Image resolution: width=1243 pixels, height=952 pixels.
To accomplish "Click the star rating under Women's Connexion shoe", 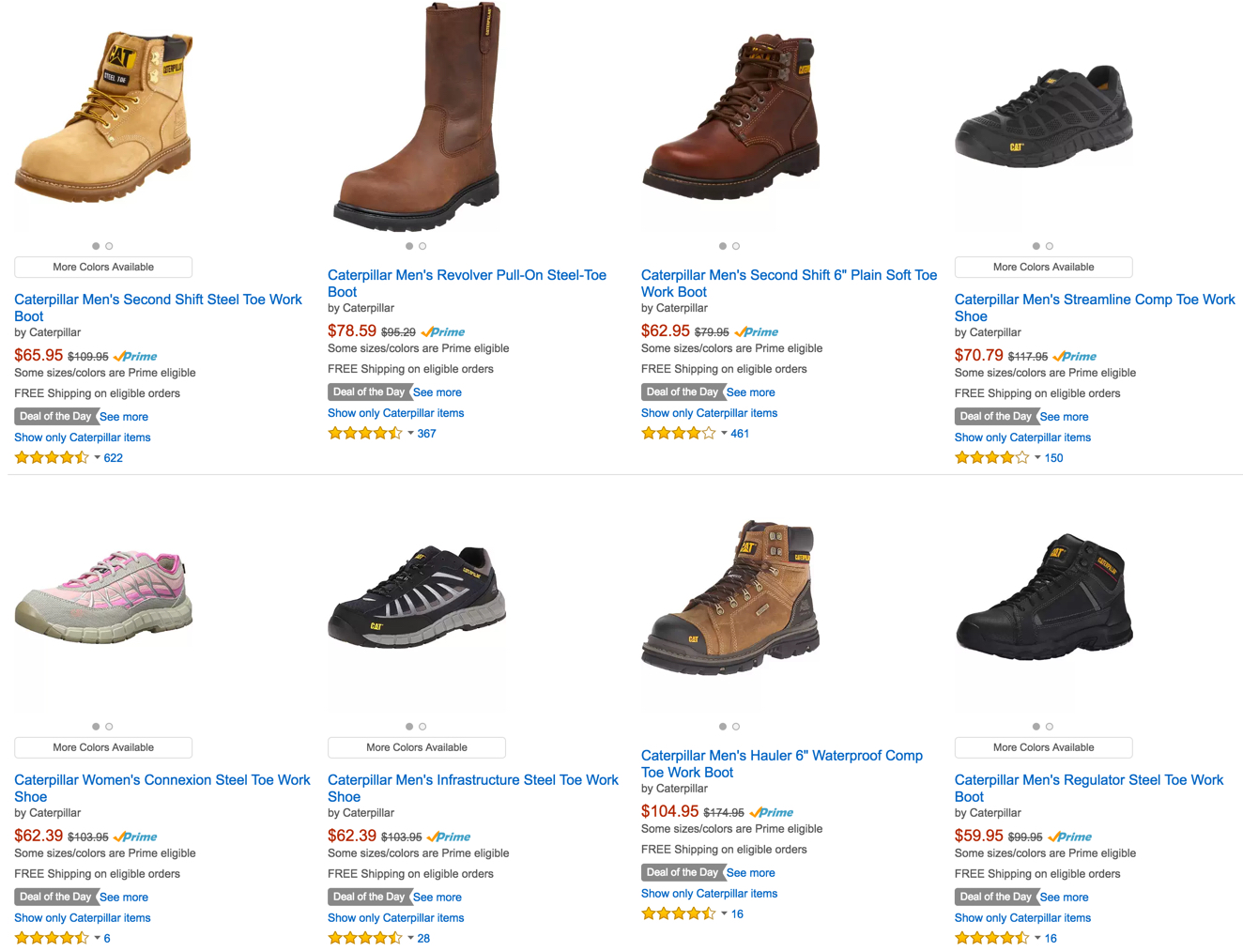I will pos(52,937).
